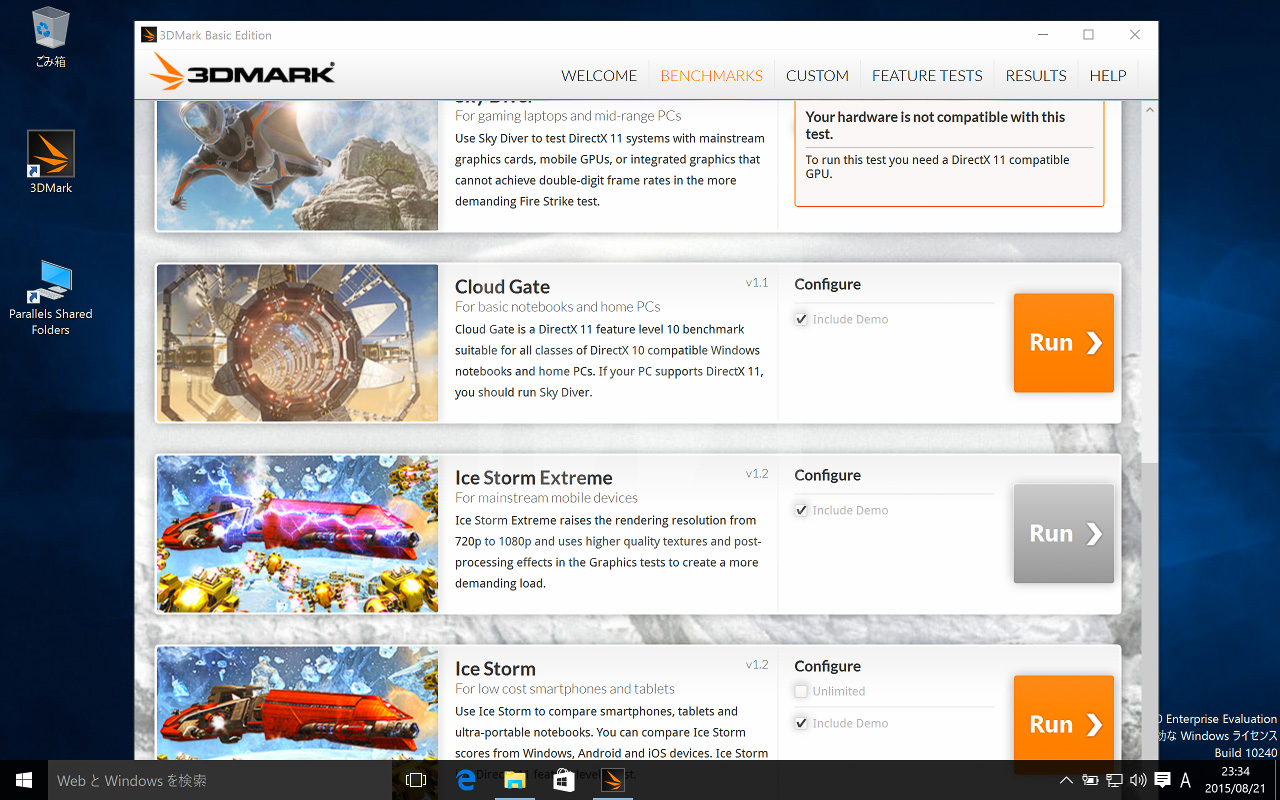Expand hidden system tray icons chevron
The height and width of the screenshot is (800, 1280).
(1066, 780)
